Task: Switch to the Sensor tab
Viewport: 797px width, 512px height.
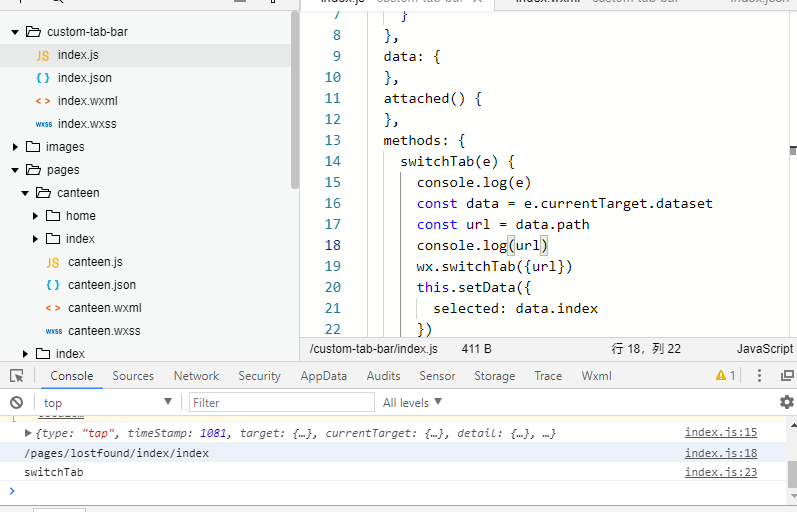Action: (437, 376)
